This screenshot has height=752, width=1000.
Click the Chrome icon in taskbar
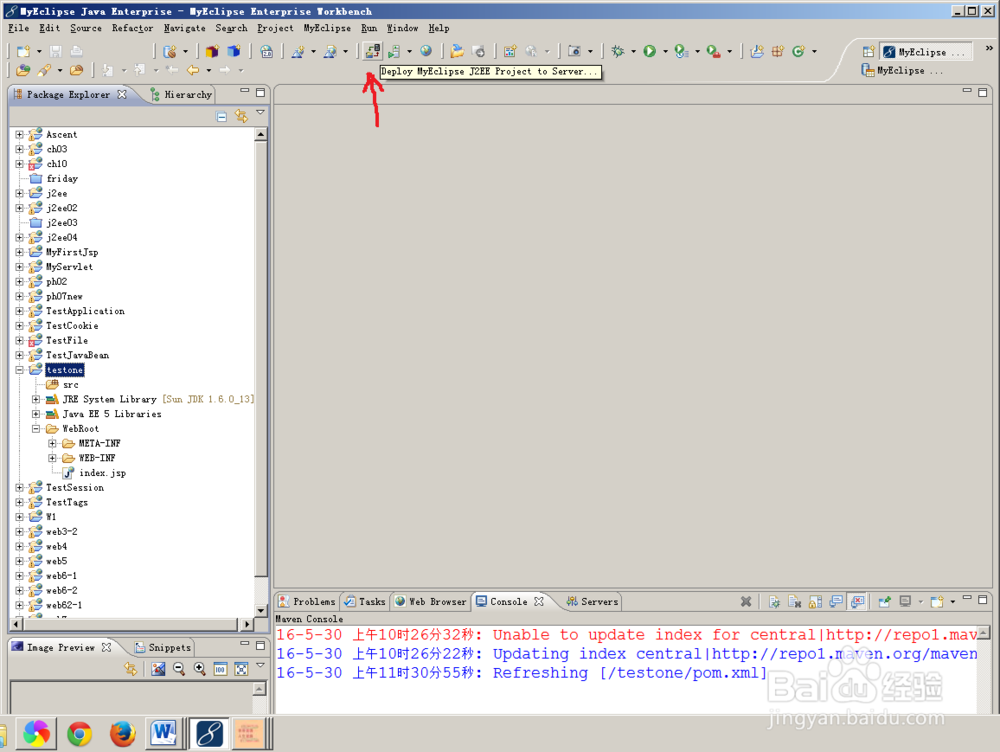click(79, 734)
